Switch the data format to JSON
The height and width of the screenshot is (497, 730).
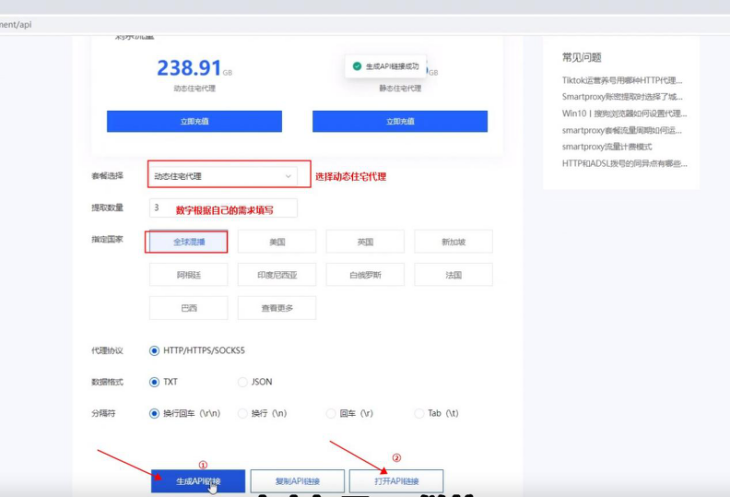pos(243,382)
